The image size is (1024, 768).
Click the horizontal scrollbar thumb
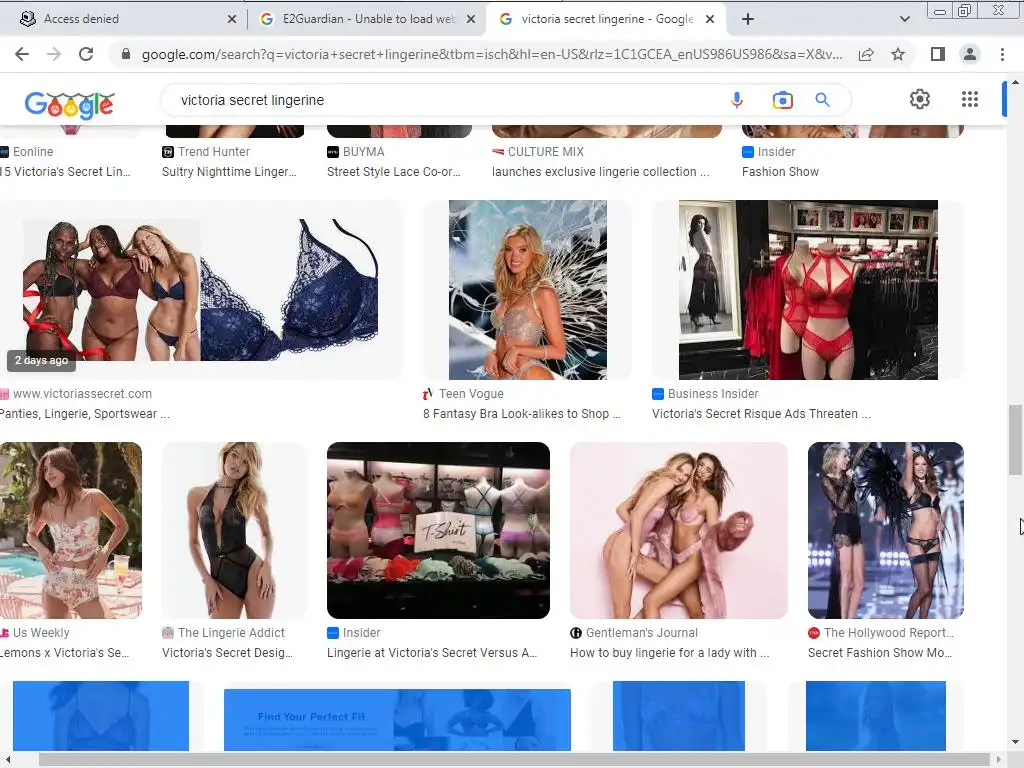[x=516, y=760]
